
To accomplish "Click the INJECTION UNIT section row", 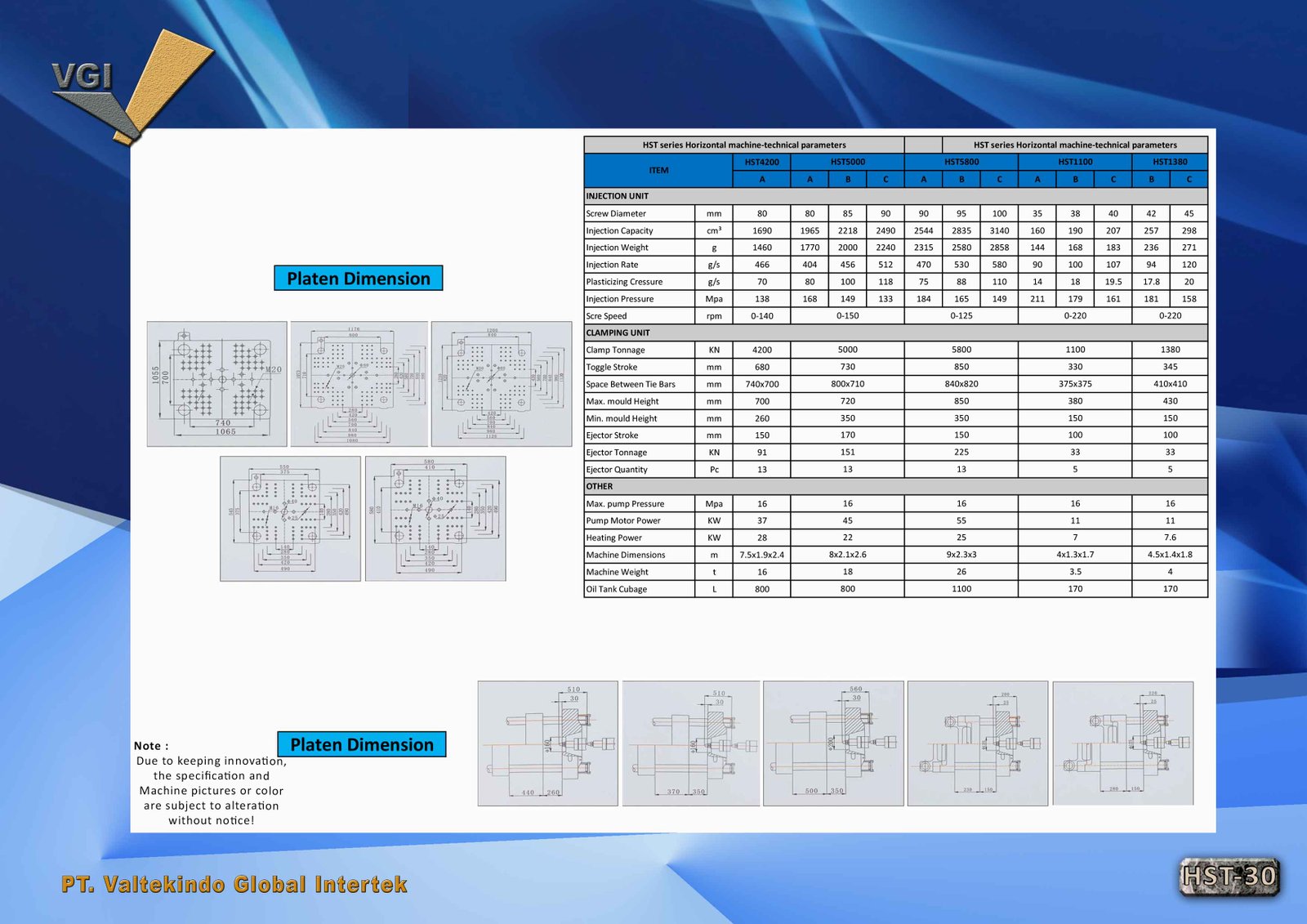I will (x=896, y=196).
